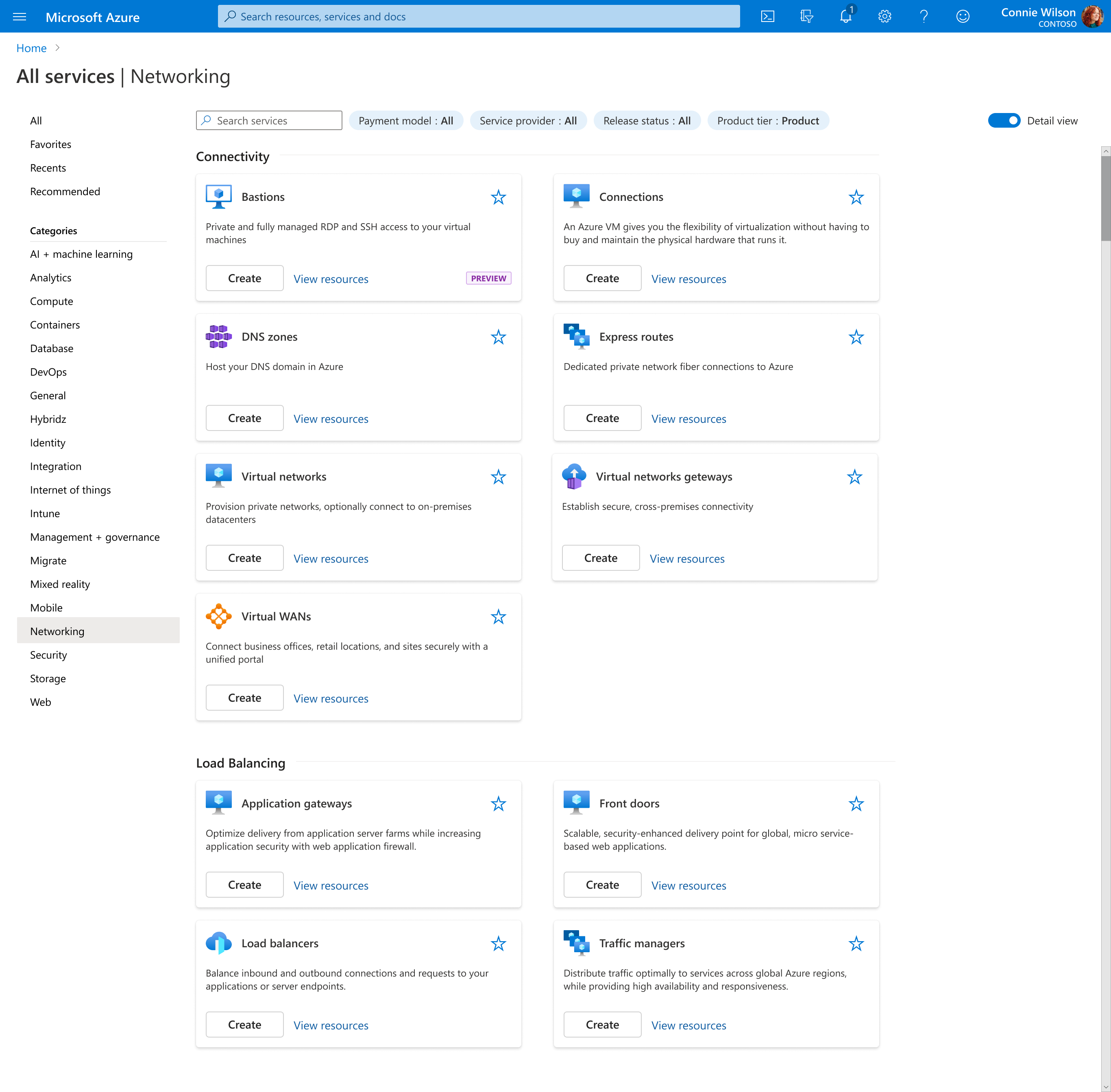
Task: Open Cloud Shell from the top bar
Action: click(x=768, y=16)
